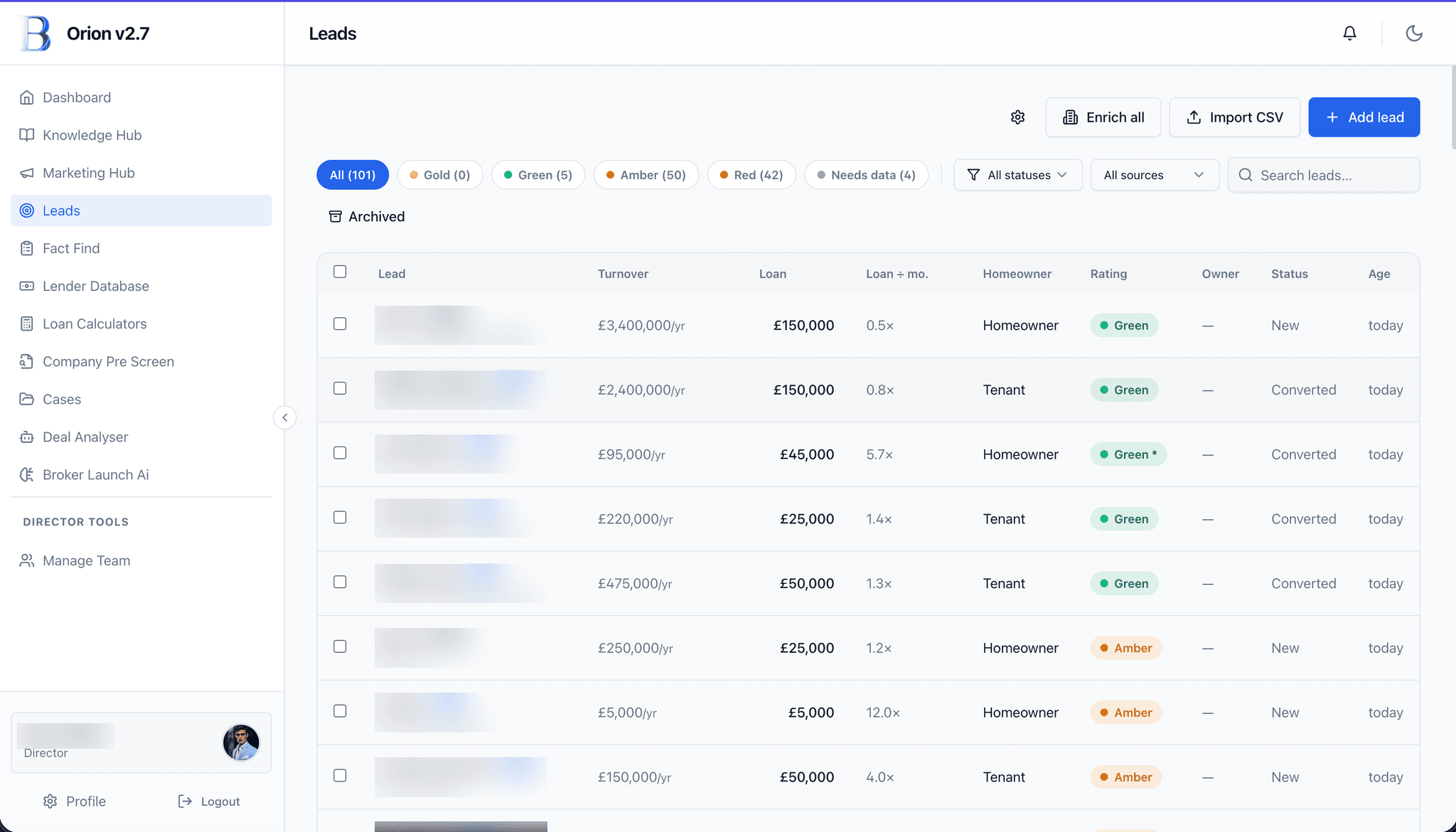Filter by Green (5) tab

click(538, 175)
